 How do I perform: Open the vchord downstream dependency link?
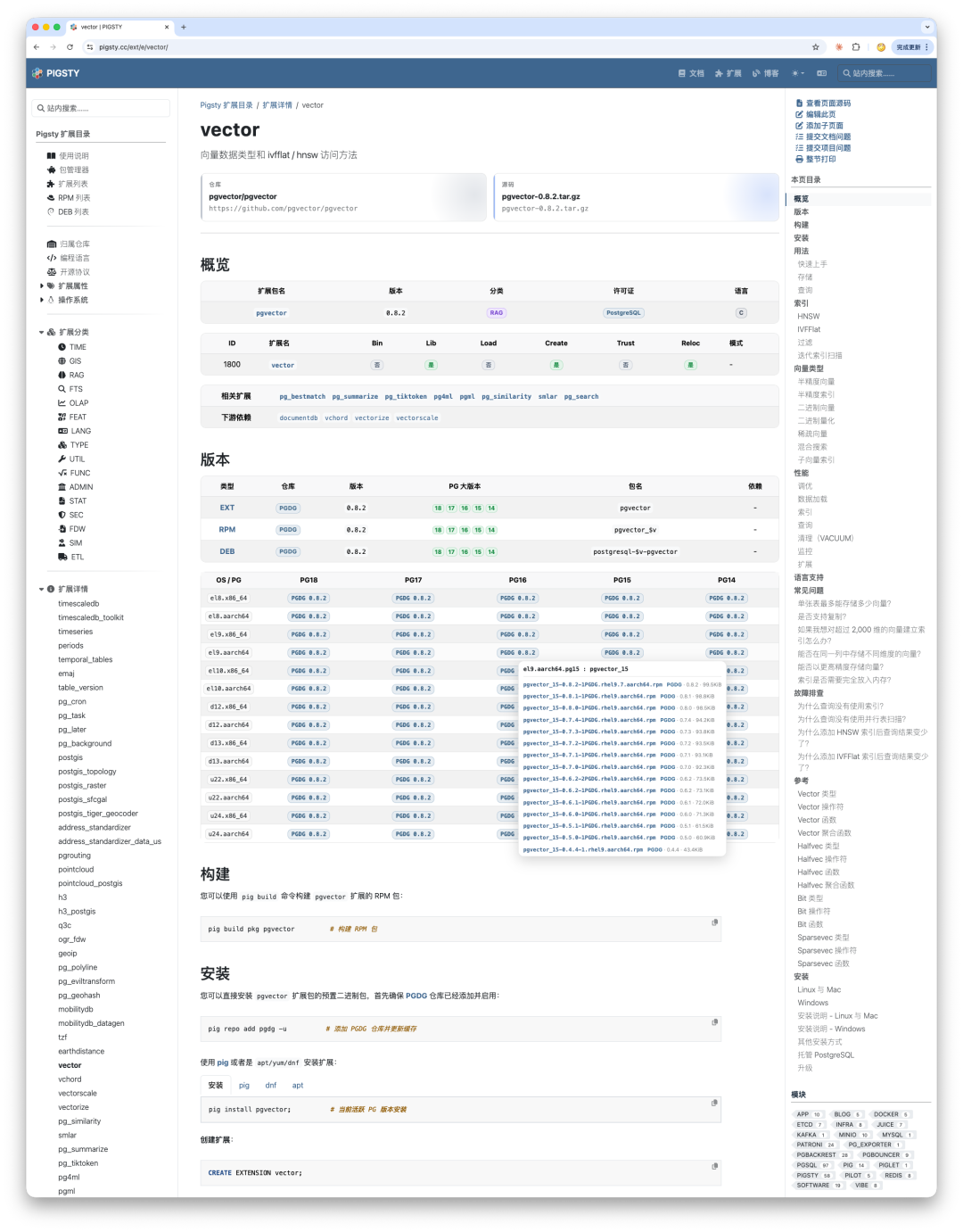336,418
